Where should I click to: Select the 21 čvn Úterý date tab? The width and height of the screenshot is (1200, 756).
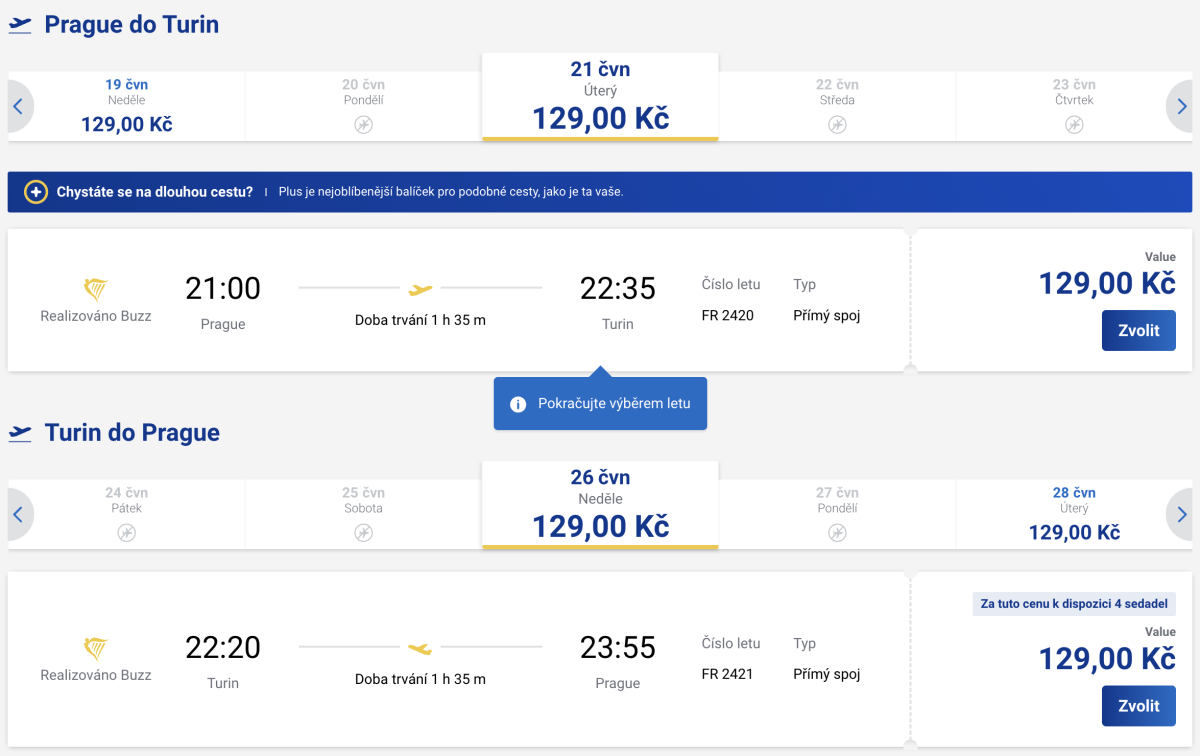(x=600, y=97)
